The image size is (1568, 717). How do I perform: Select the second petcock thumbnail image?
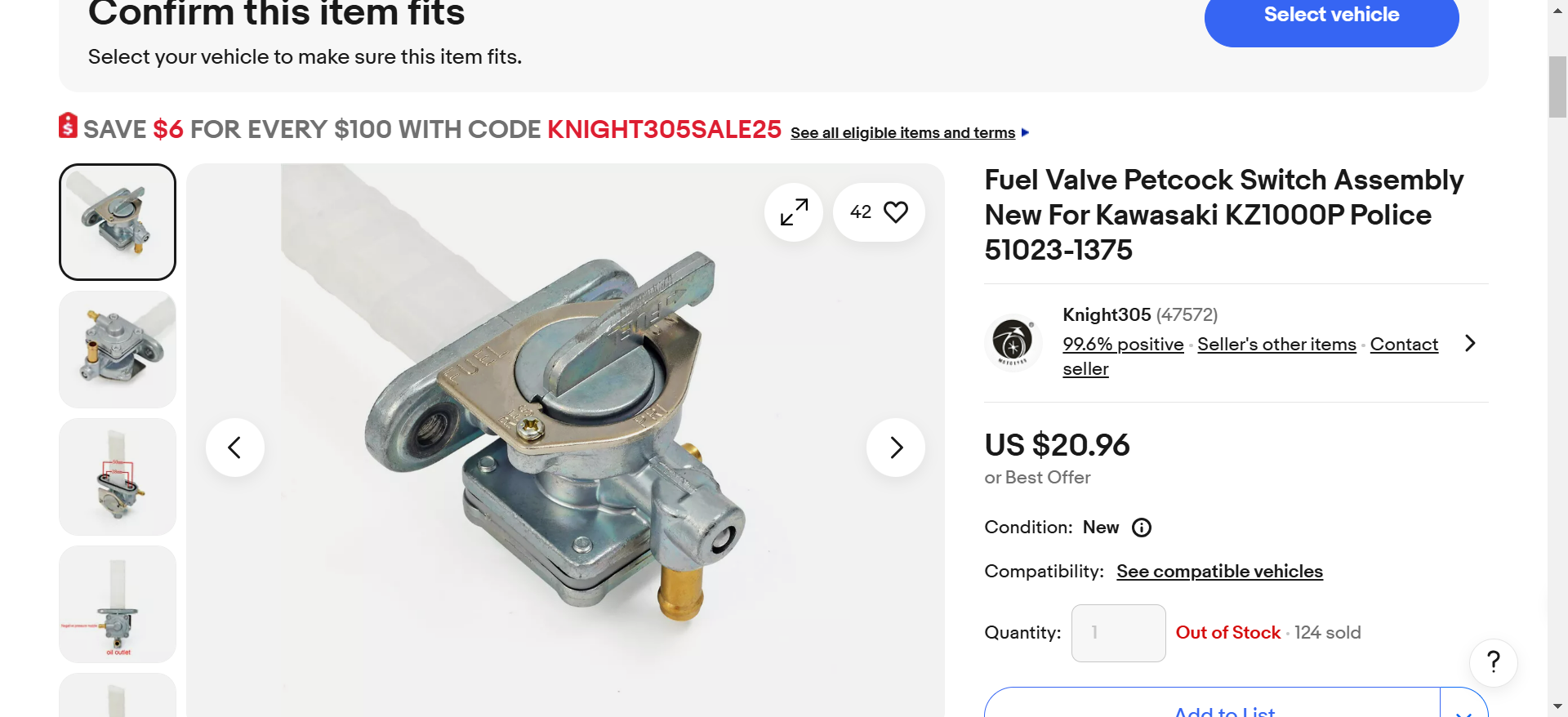click(118, 350)
